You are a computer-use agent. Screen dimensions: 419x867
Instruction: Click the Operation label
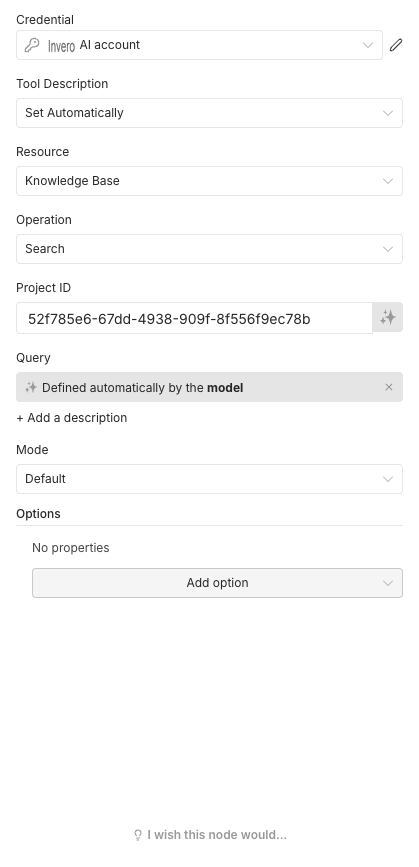tap(44, 220)
